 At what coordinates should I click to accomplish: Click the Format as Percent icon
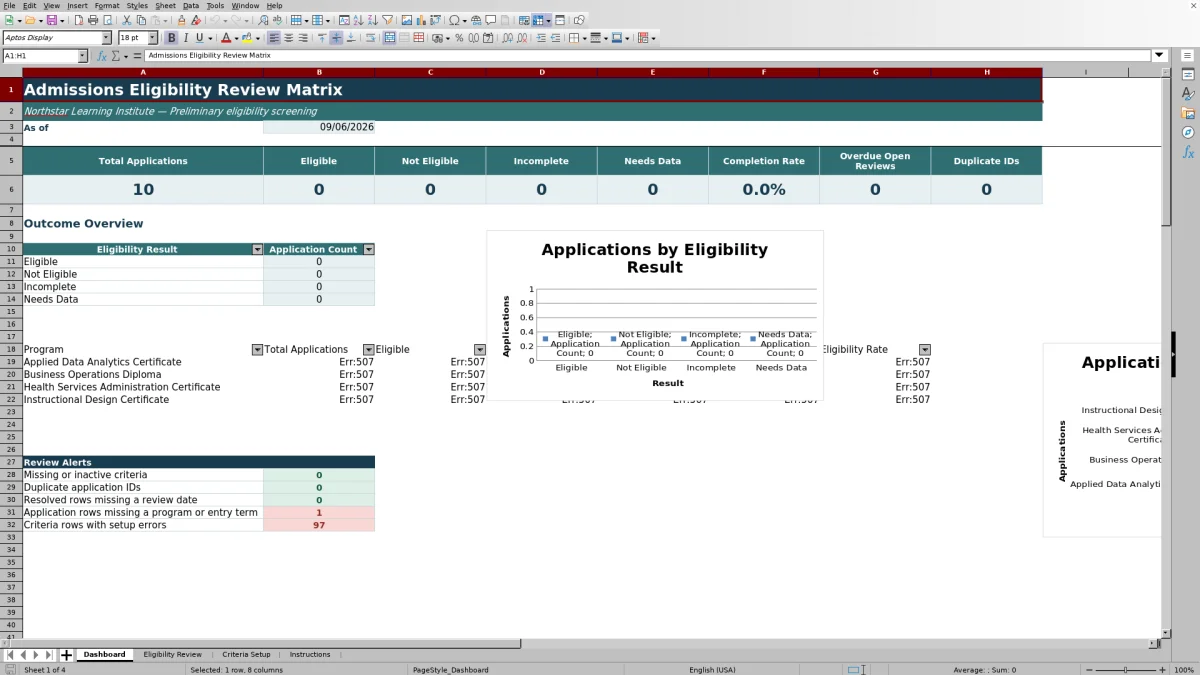pos(459,38)
